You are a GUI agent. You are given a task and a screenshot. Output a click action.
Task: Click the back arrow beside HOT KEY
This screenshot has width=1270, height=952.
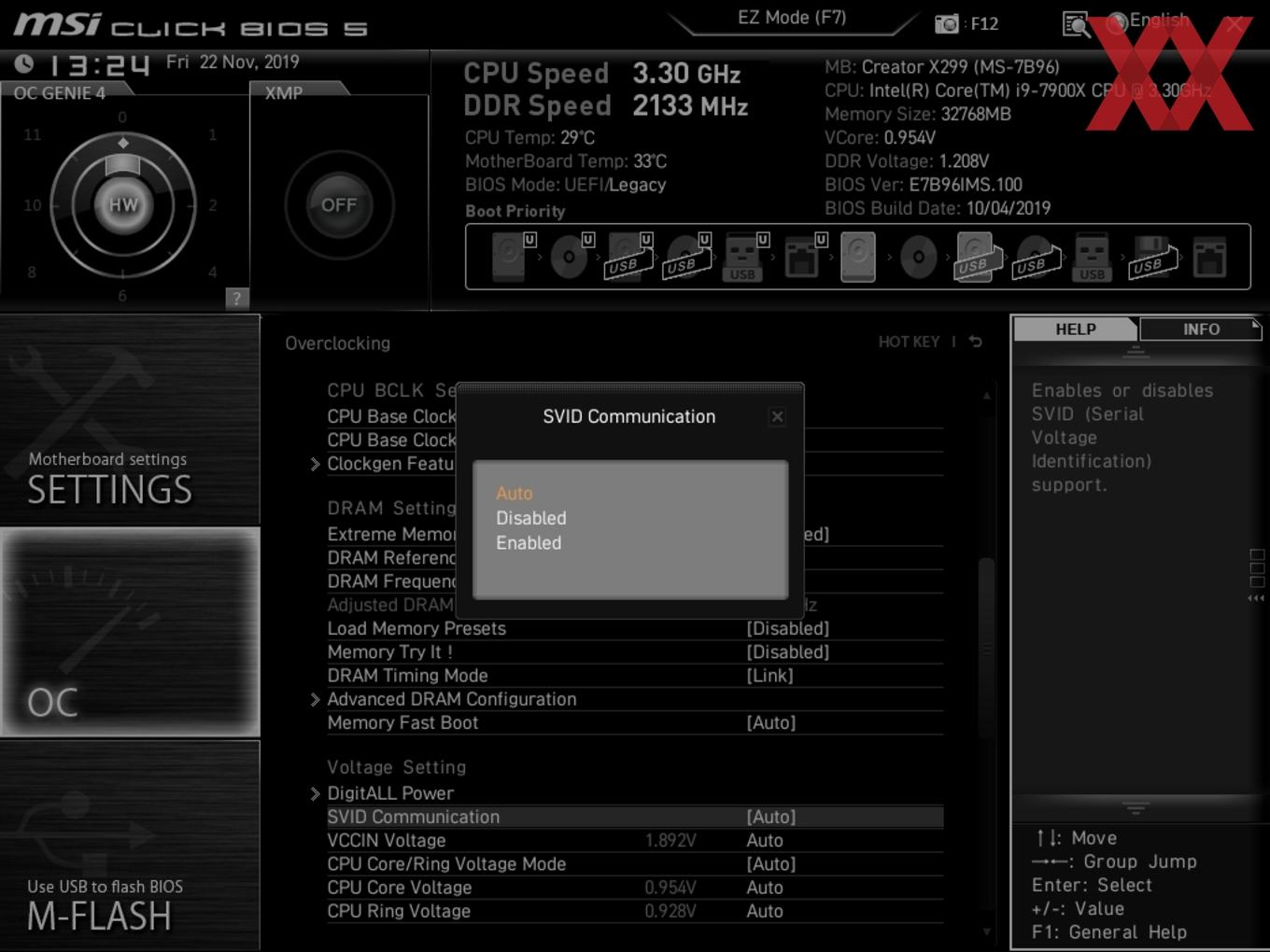click(976, 342)
